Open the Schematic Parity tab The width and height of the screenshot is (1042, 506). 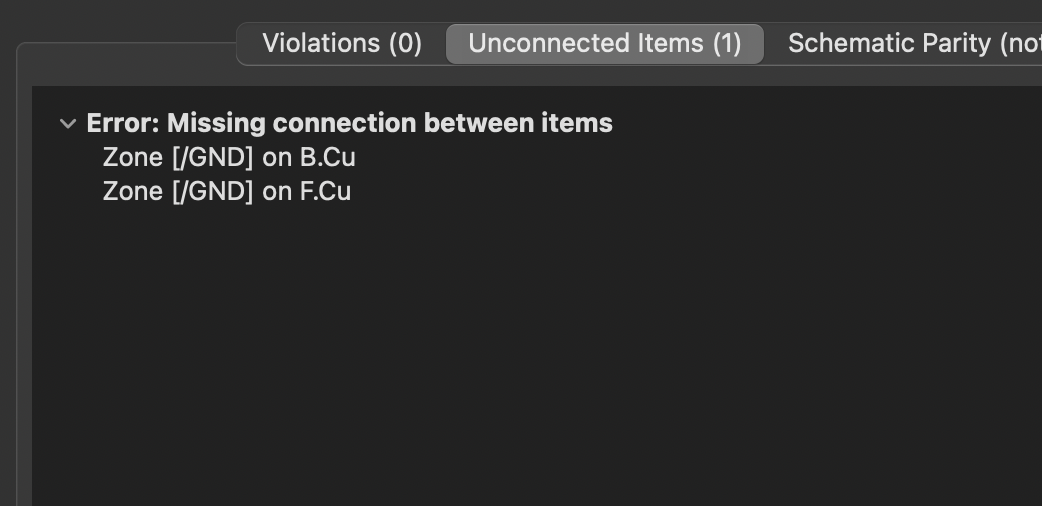click(x=902, y=44)
